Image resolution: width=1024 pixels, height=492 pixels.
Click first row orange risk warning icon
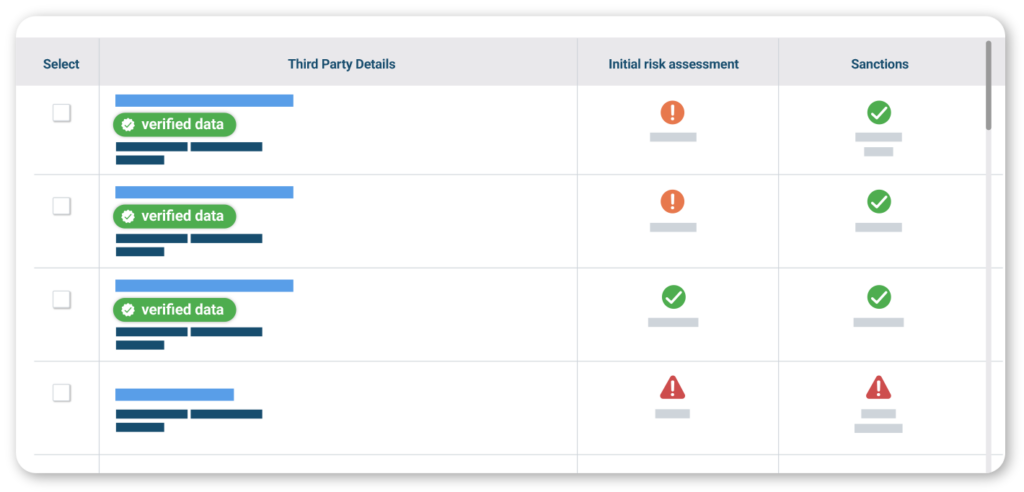pos(673,113)
